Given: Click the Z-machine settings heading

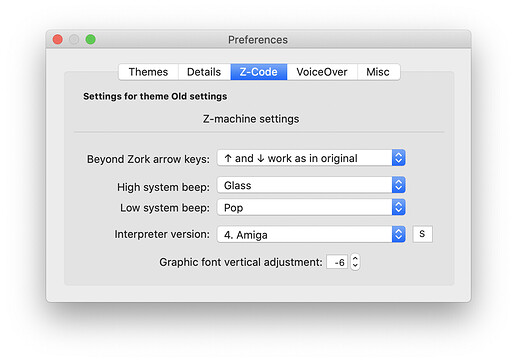Looking at the screenshot, I should coord(251,119).
